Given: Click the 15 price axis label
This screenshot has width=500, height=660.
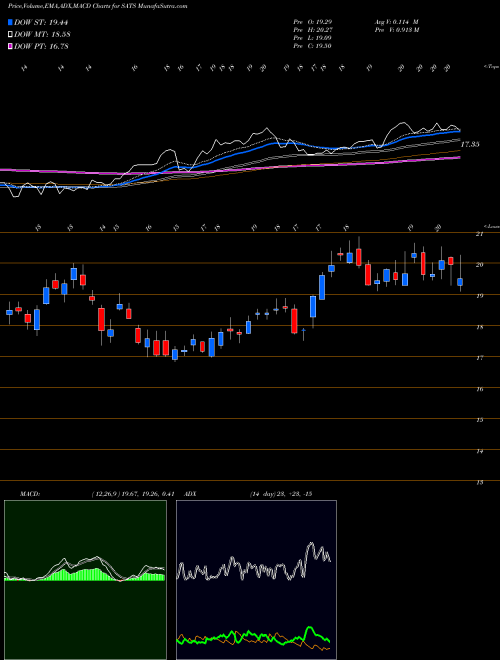Looking at the screenshot, I should [479, 420].
